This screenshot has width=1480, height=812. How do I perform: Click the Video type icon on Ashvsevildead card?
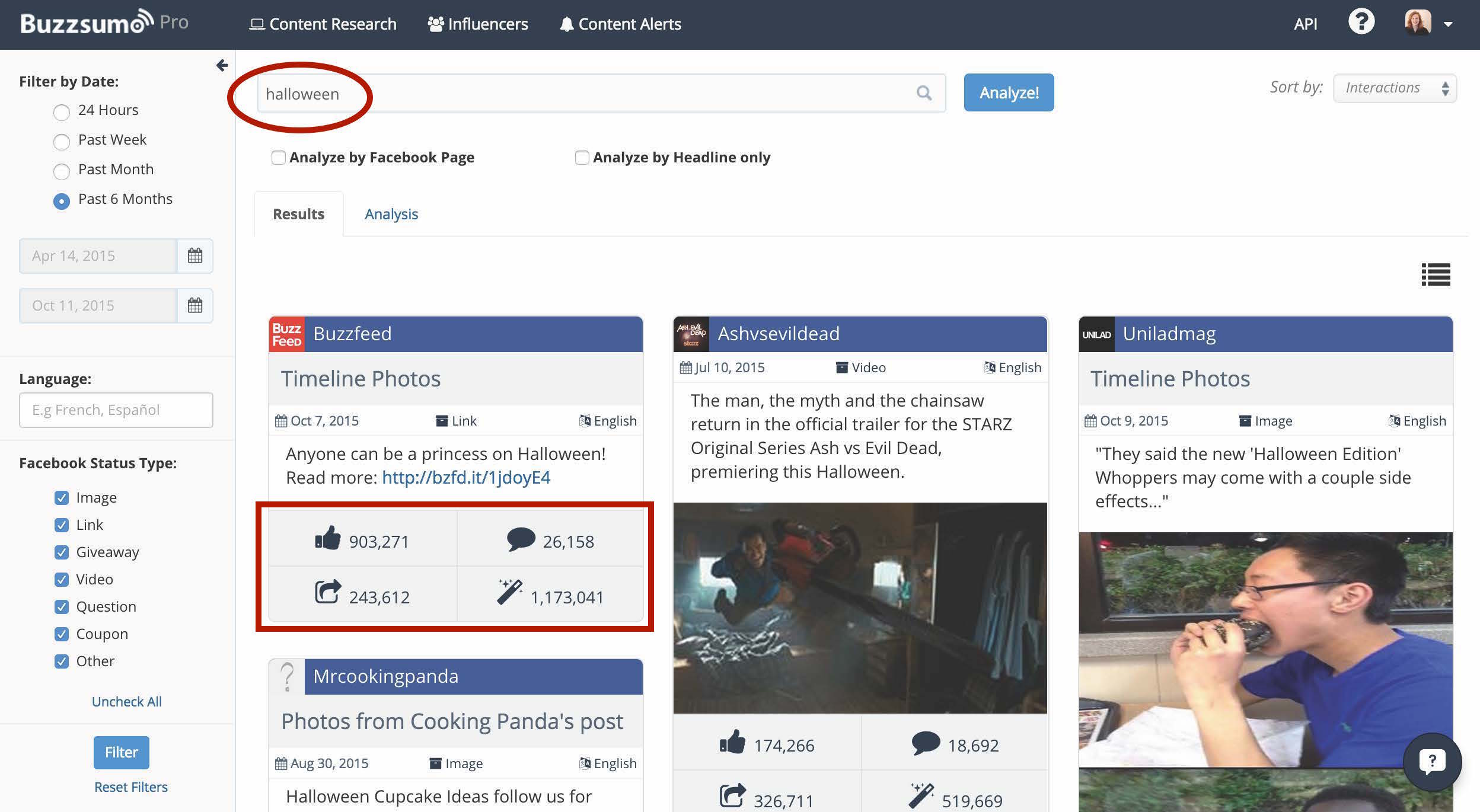tap(842, 367)
